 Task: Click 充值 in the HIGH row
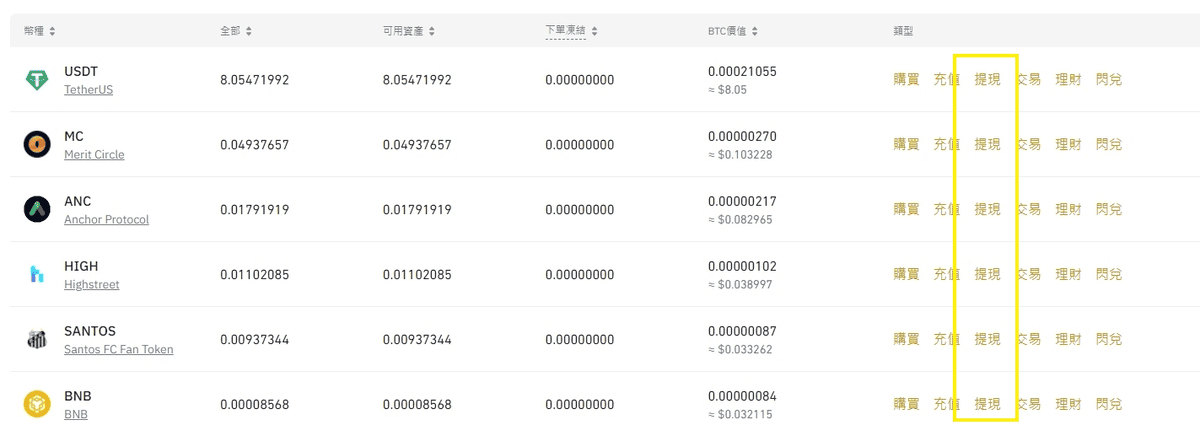point(946,275)
